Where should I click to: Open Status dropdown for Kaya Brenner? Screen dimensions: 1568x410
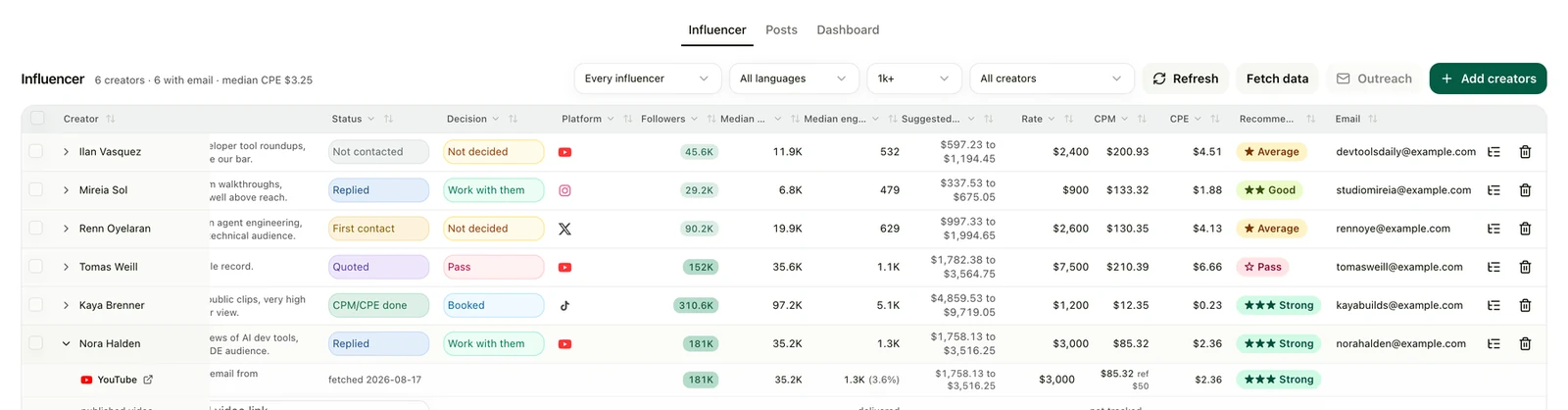click(378, 305)
